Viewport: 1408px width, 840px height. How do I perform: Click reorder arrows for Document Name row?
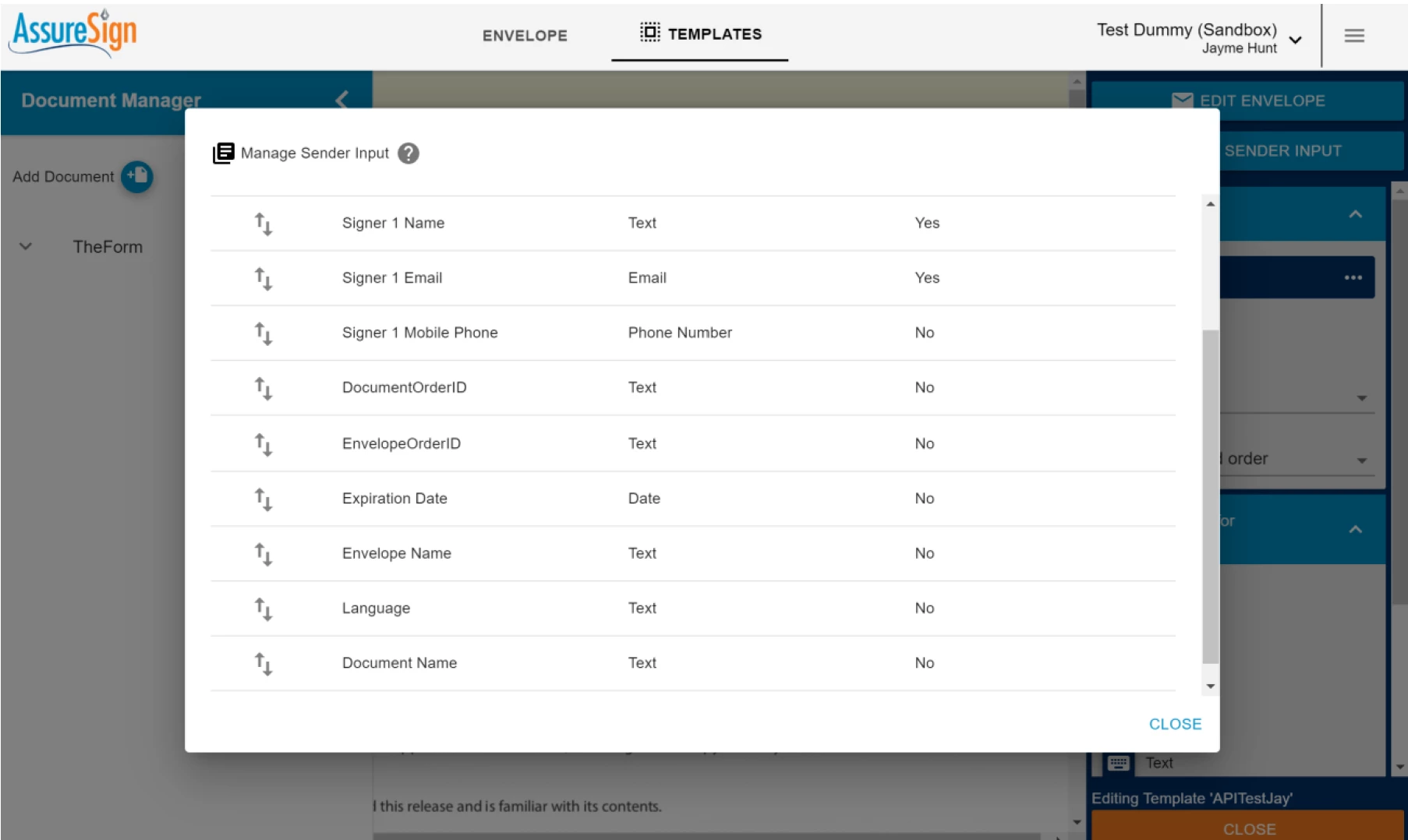pos(264,664)
